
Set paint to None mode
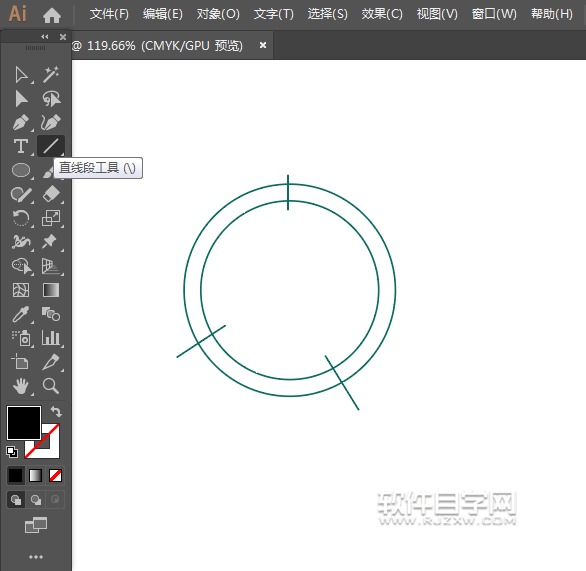tap(55, 476)
